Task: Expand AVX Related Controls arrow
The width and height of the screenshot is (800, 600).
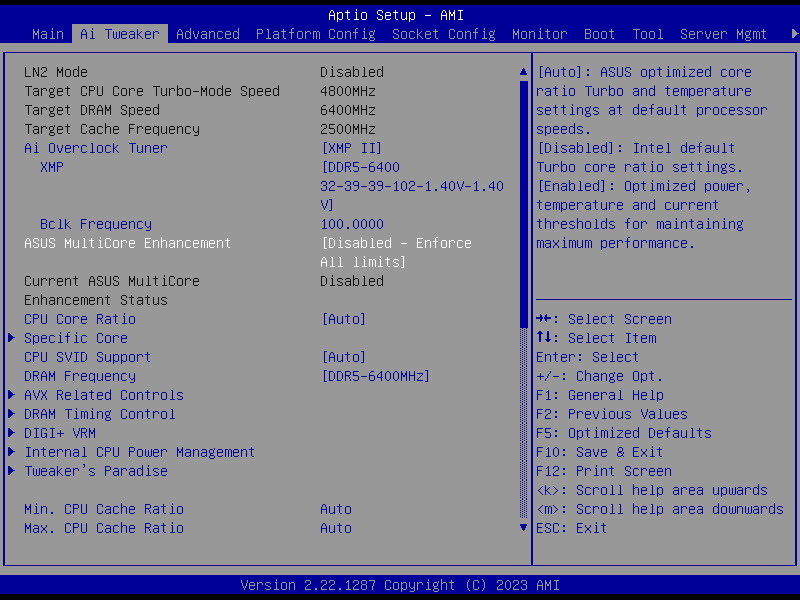Action: 11,395
